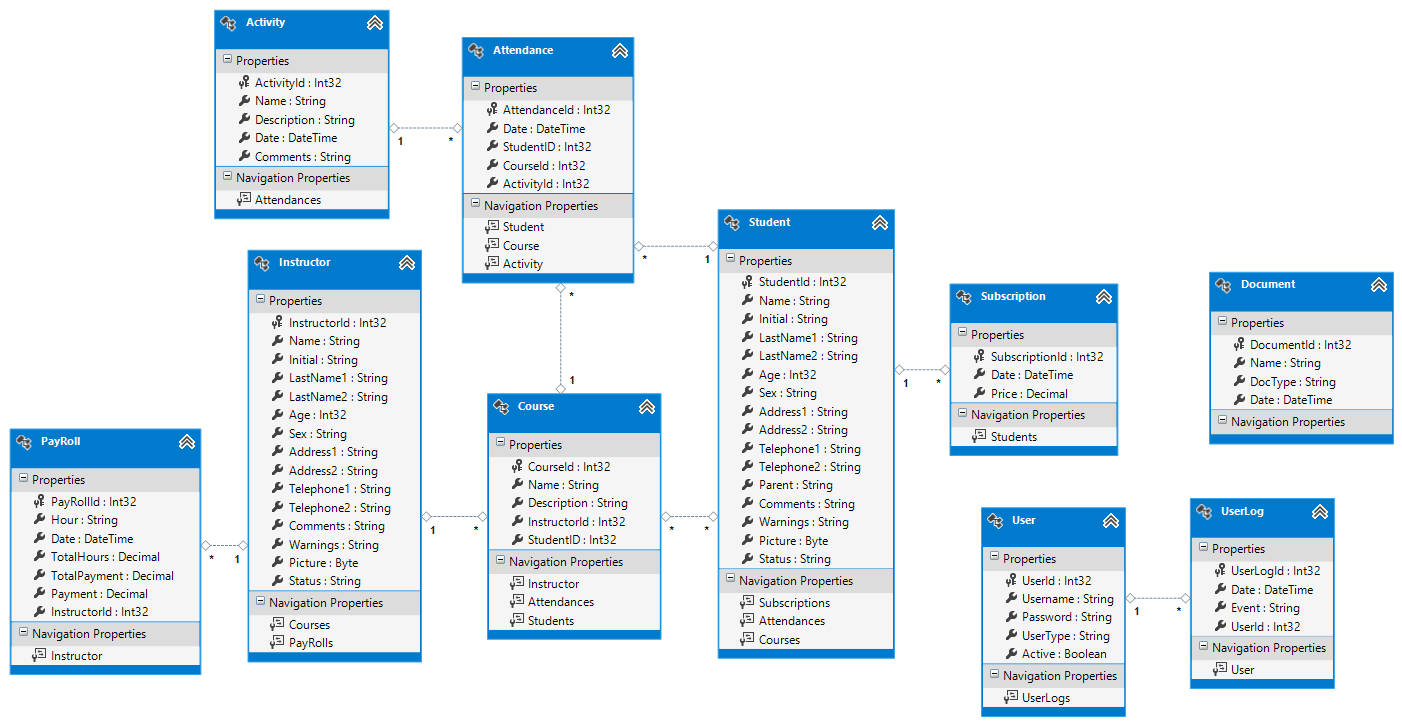Collapse the PayRoll entity using its chevron
This screenshot has width=1402, height=725.
186,442
